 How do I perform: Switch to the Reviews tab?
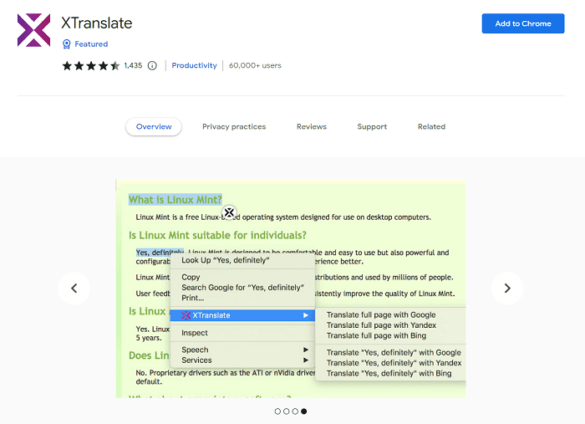click(312, 127)
